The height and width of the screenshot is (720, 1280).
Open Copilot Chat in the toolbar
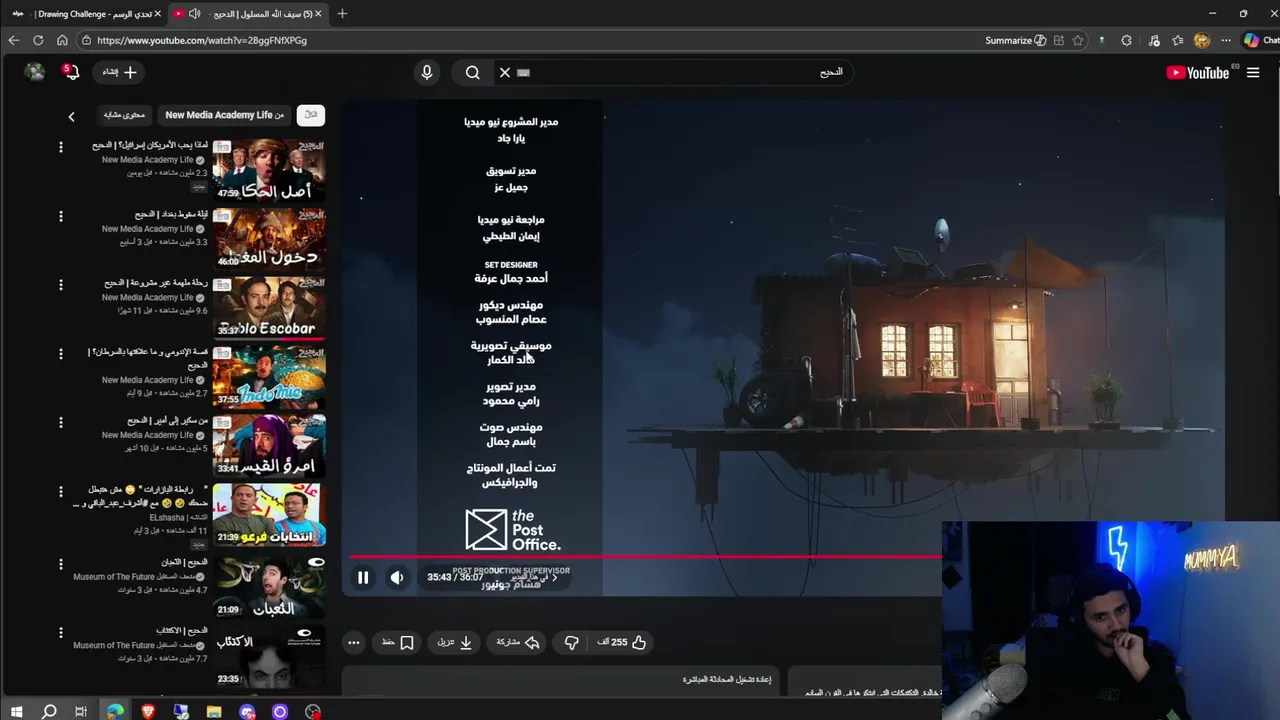click(1260, 40)
